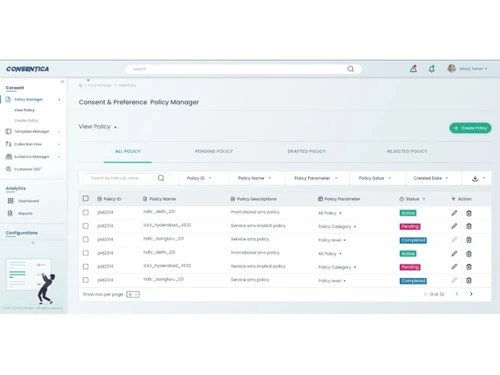Select View Policy in the sidebar
The width and height of the screenshot is (500, 375).
(x=24, y=110)
